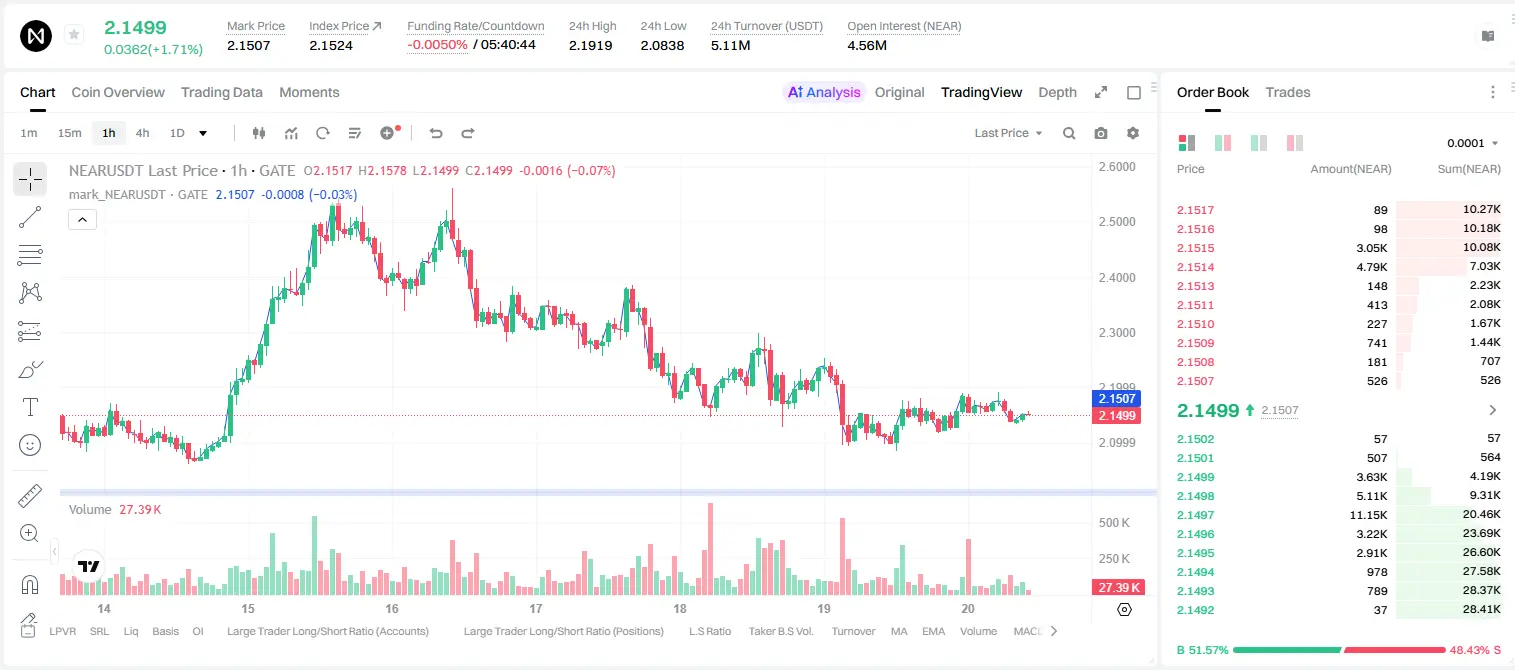Screen dimensions: 1515x670
Task: Show only sell orders in order book
Action: pos(1295,143)
